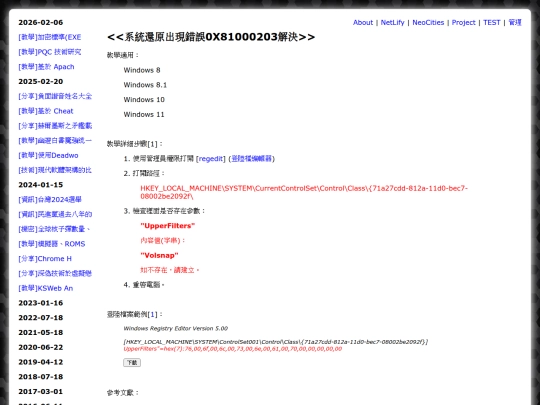The width and height of the screenshot is (540, 405).
Task: Open the '[機密]全球核子彈數量' article link
Action: [54, 229]
